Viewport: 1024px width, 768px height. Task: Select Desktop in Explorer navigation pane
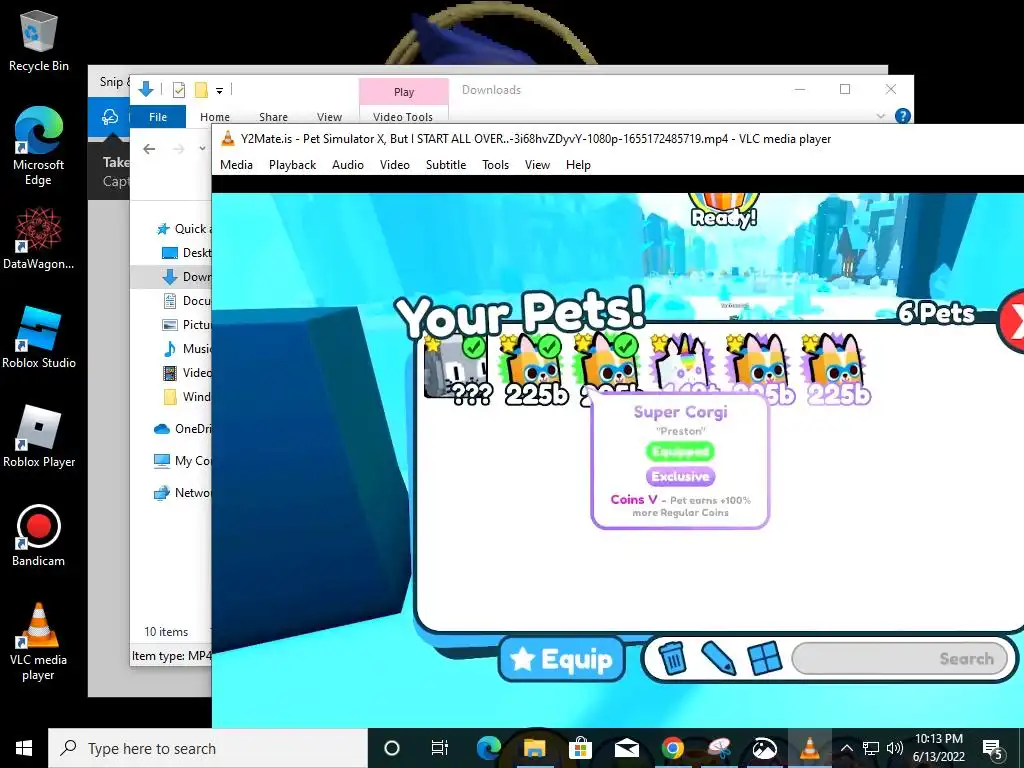(x=186, y=253)
